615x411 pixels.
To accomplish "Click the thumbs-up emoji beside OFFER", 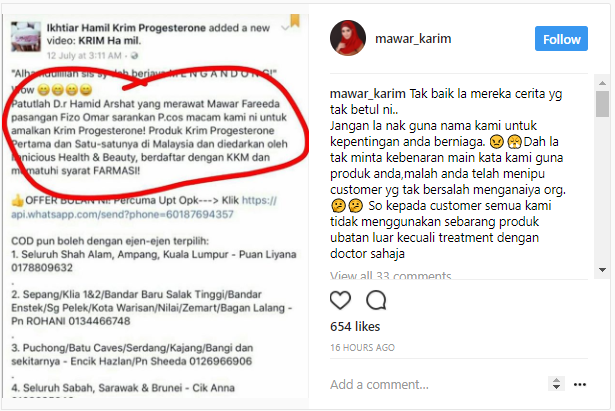I will [x=17, y=201].
